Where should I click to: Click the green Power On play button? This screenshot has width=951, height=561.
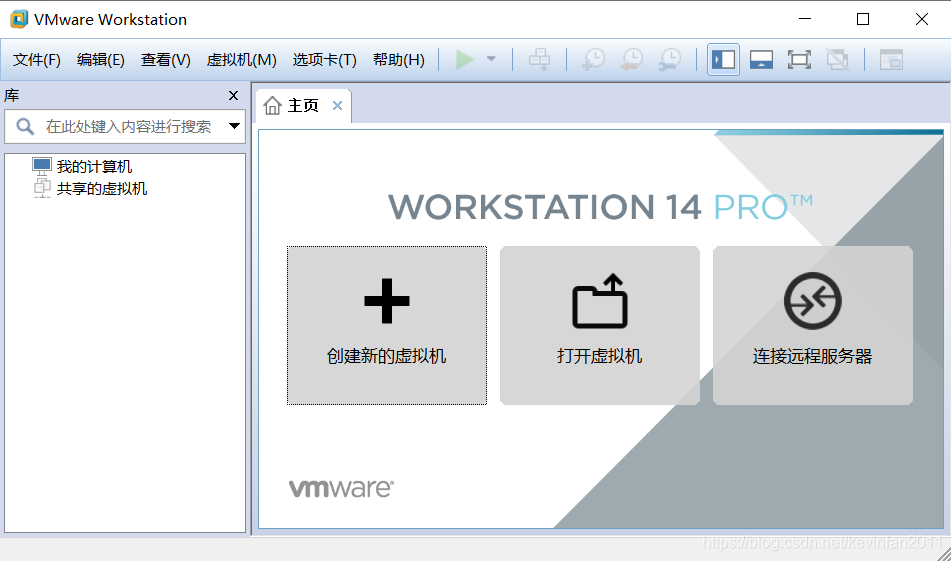pyautogui.click(x=465, y=59)
